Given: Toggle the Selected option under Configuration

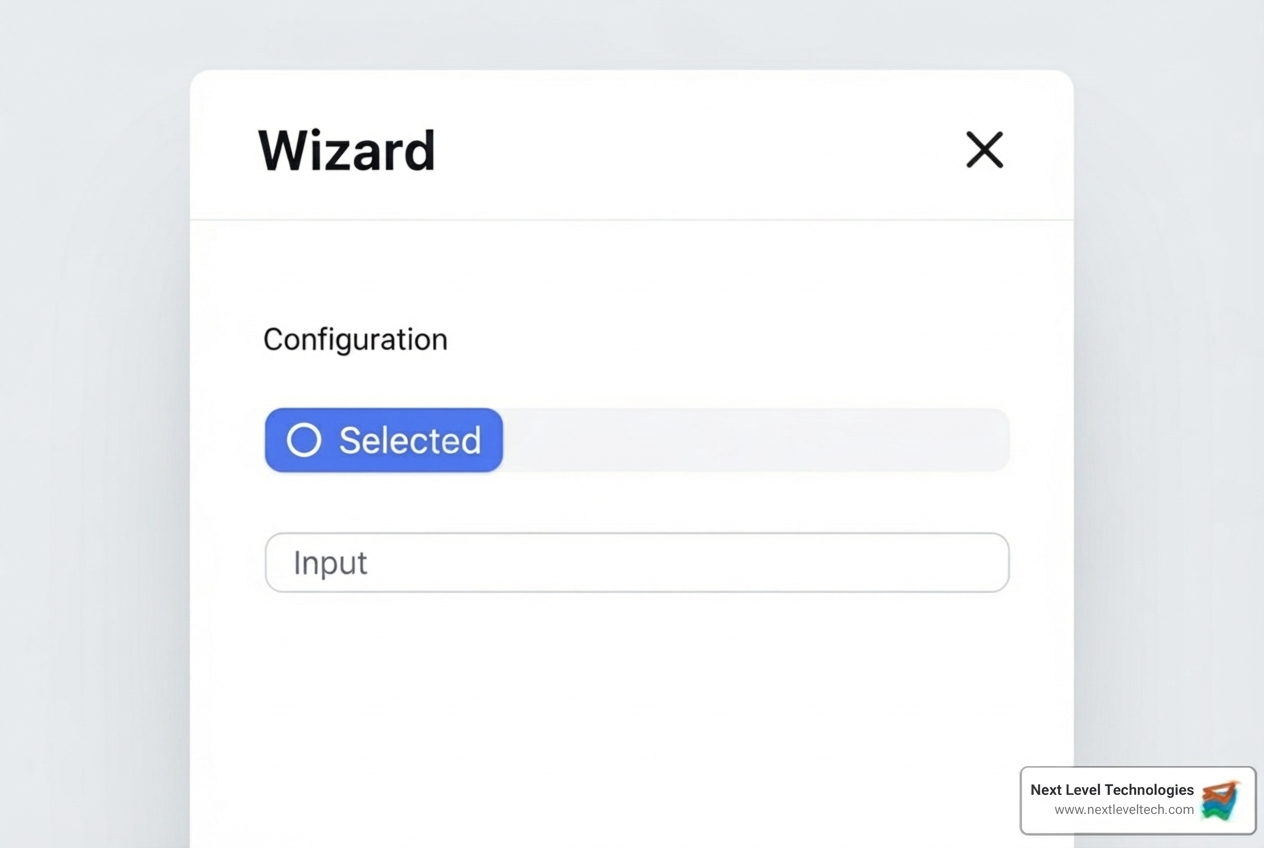Looking at the screenshot, I should pyautogui.click(x=383, y=440).
